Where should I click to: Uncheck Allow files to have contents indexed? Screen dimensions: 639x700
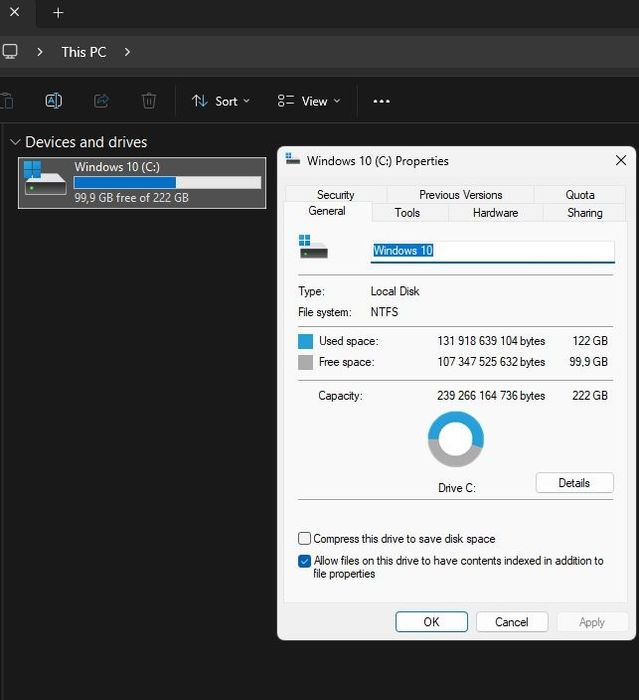click(305, 561)
